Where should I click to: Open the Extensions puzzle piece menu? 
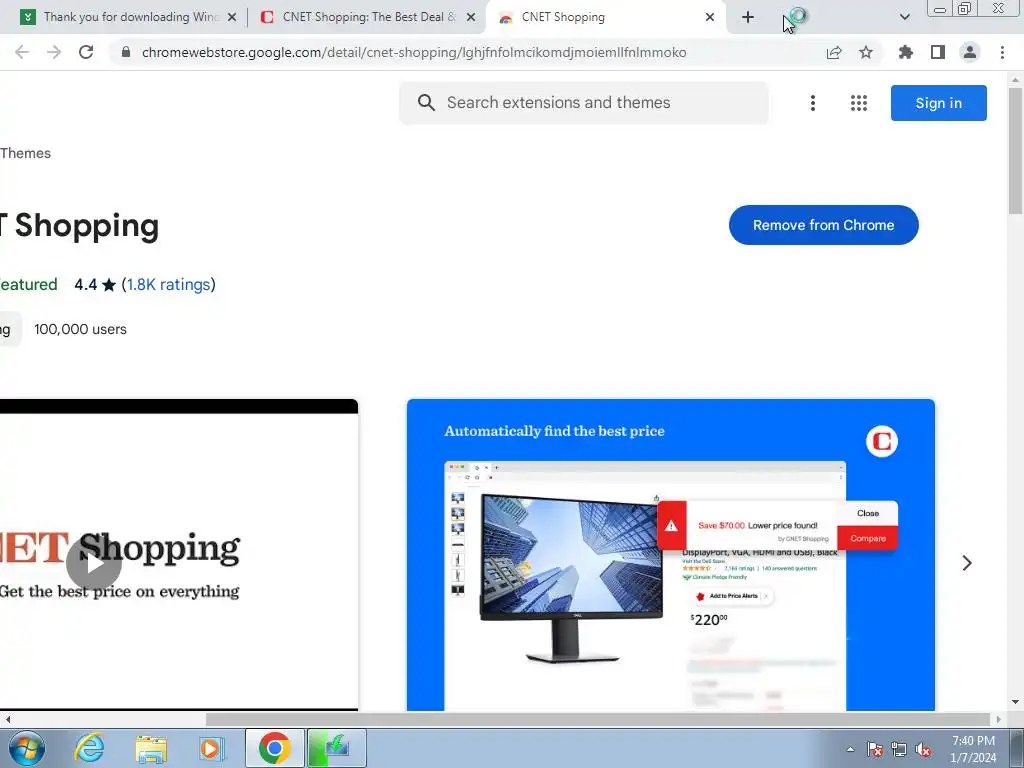(905, 52)
